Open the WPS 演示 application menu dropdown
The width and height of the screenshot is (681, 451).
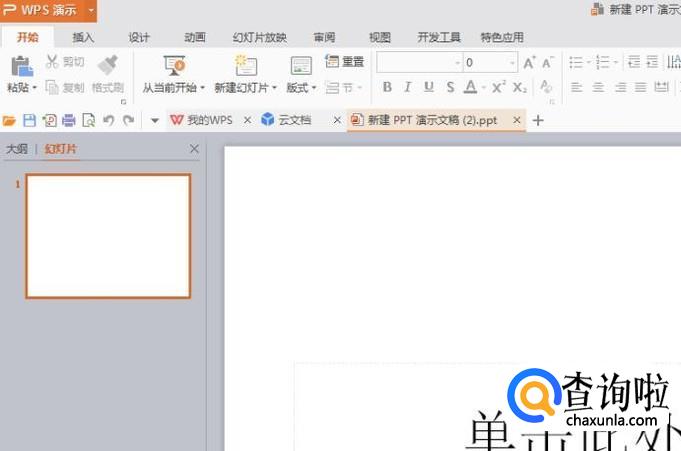coord(91,9)
